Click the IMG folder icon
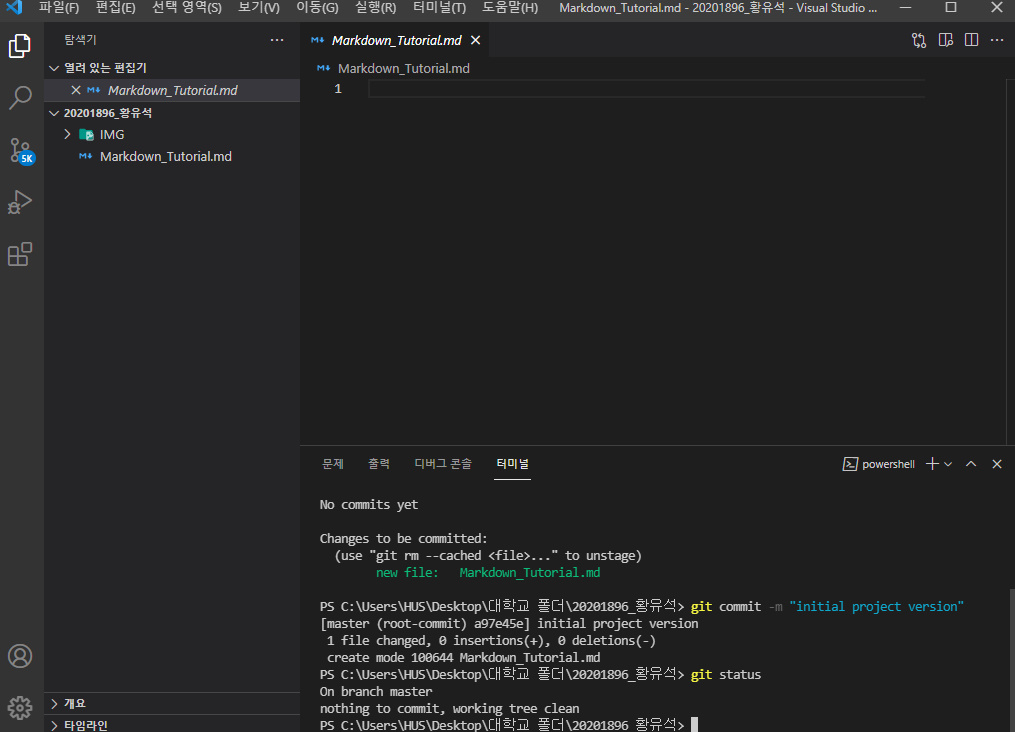 86,135
